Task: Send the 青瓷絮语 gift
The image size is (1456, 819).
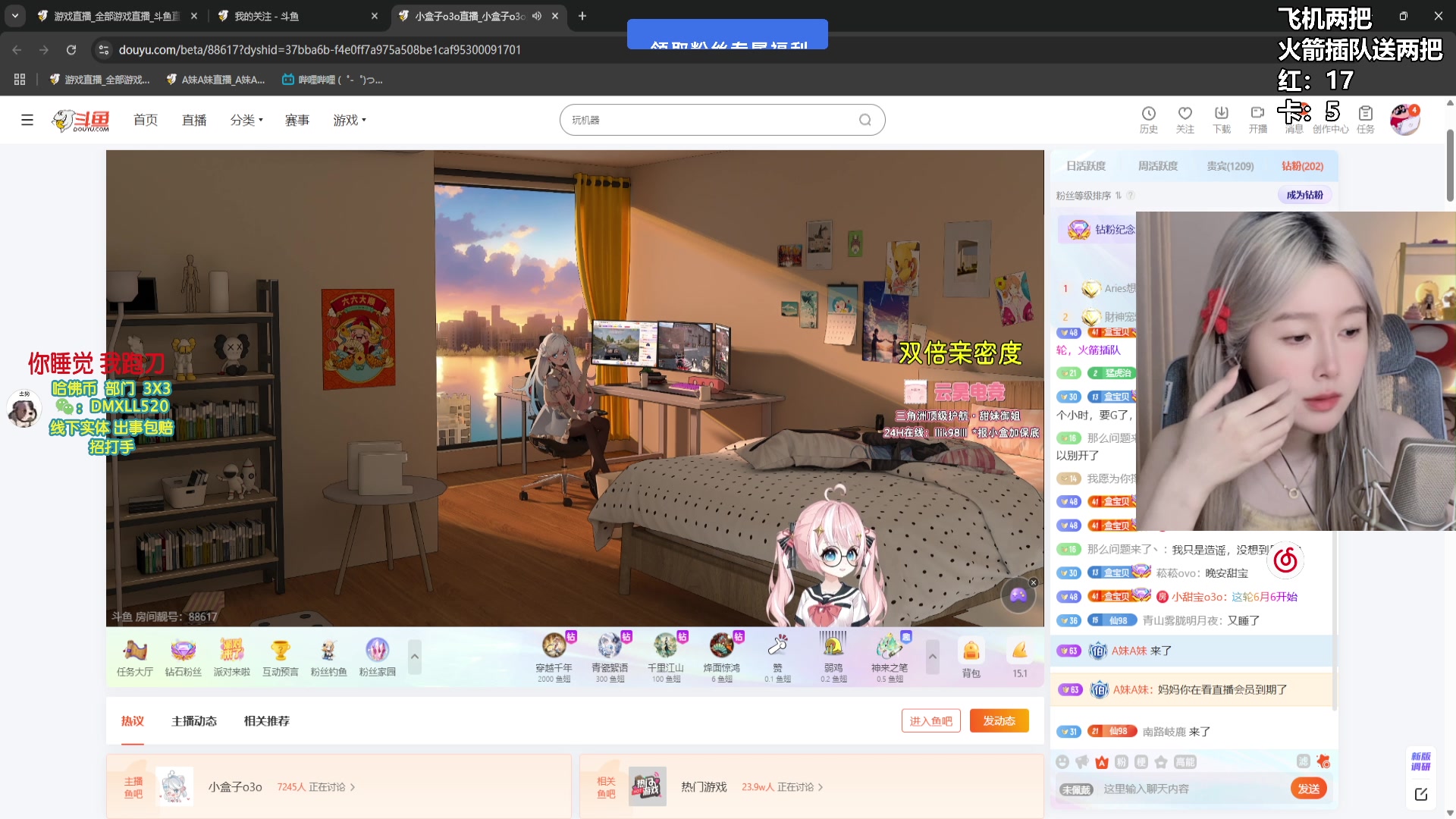Action: click(x=610, y=657)
